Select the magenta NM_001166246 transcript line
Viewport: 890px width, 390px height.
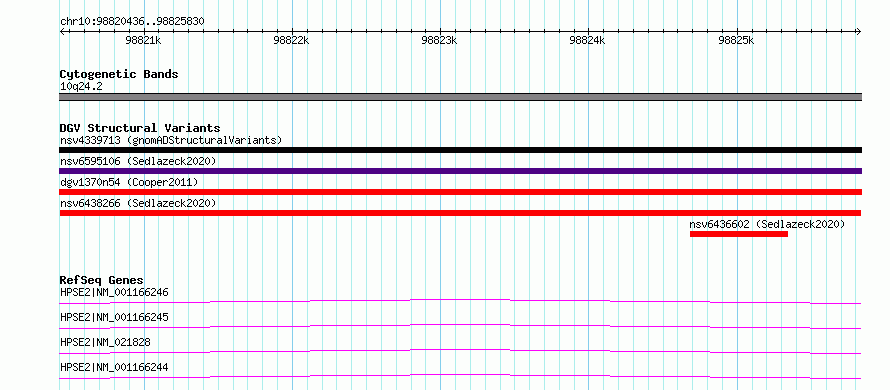460,301
